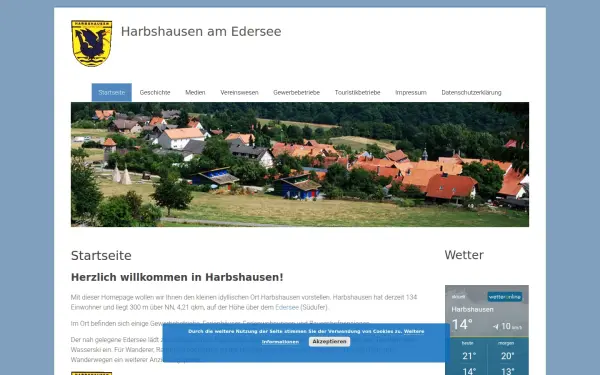Click the Harbshausen location in weather widget
This screenshot has width=600, height=375.
tap(472, 309)
